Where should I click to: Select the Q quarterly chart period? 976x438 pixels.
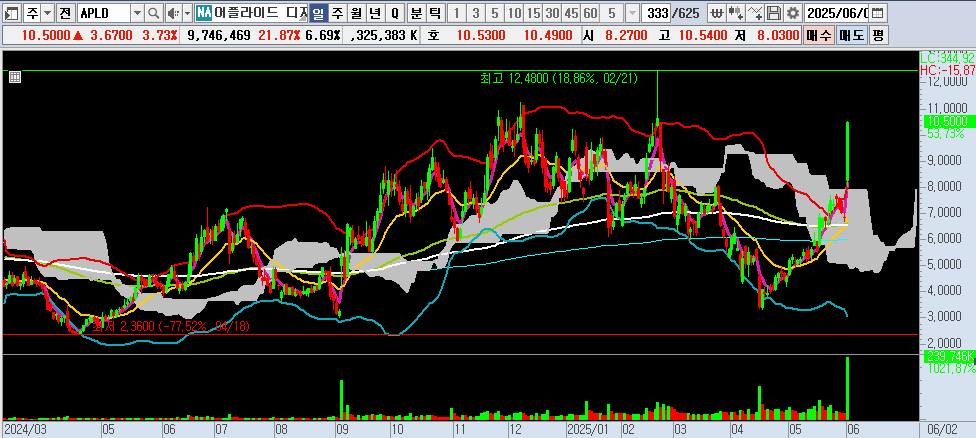[395, 12]
